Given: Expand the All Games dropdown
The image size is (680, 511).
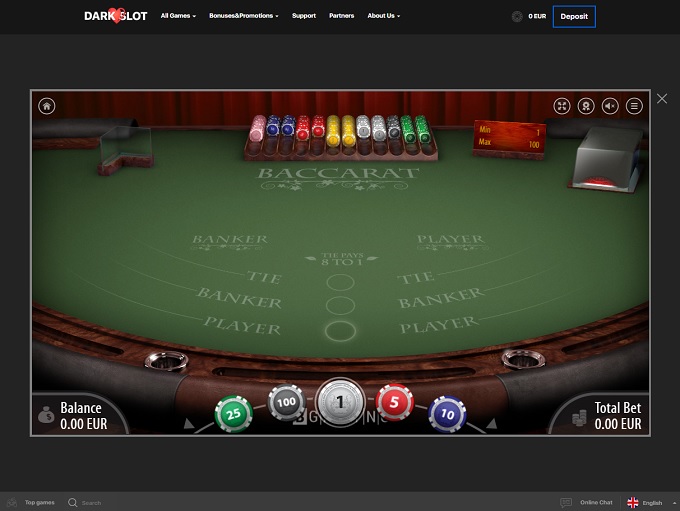Looking at the screenshot, I should tap(178, 16).
